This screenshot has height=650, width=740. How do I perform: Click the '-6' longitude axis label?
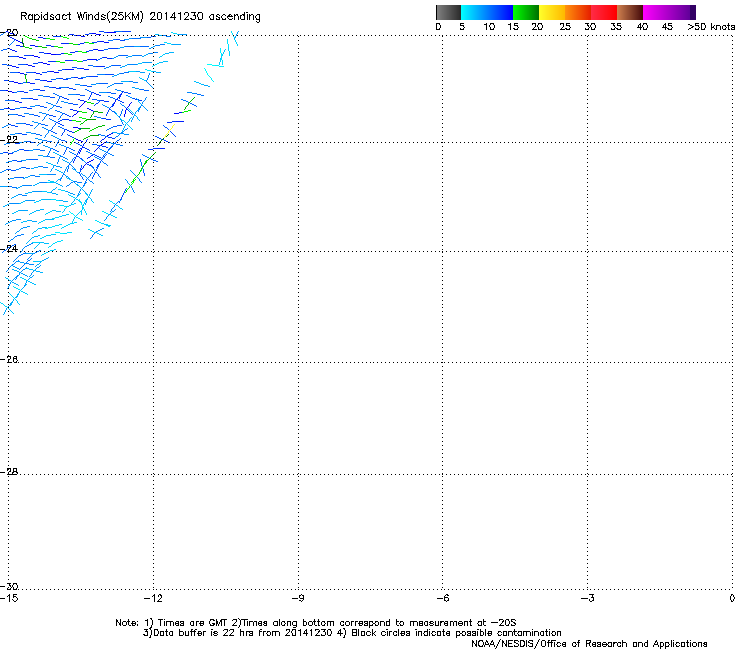tap(443, 598)
